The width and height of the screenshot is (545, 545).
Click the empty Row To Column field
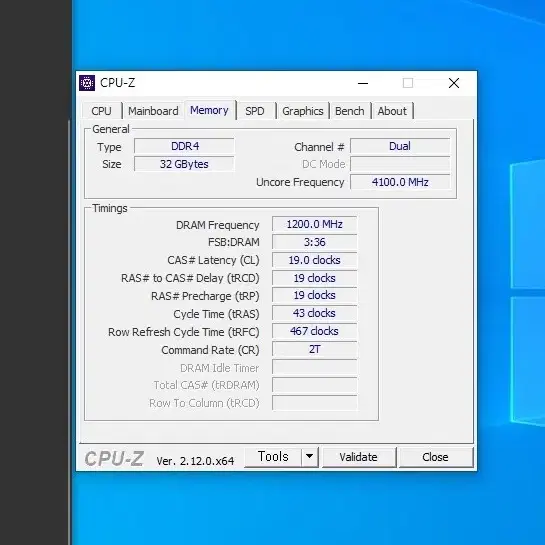(315, 403)
